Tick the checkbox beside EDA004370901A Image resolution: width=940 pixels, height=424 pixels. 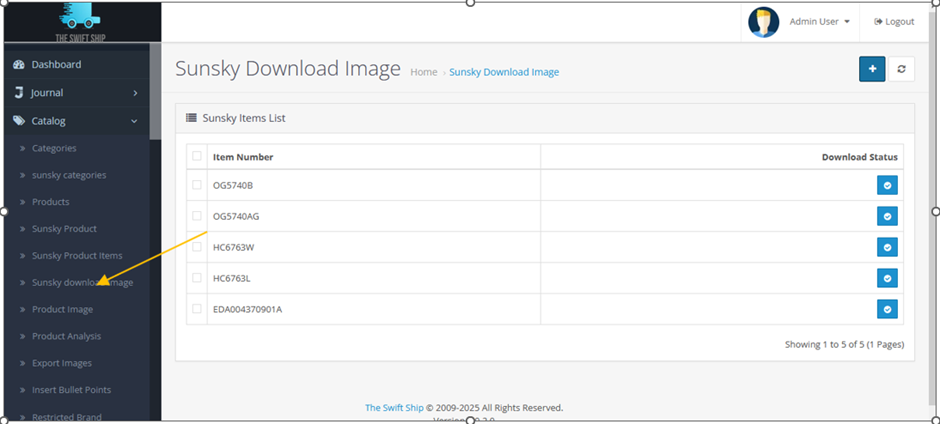[197, 309]
